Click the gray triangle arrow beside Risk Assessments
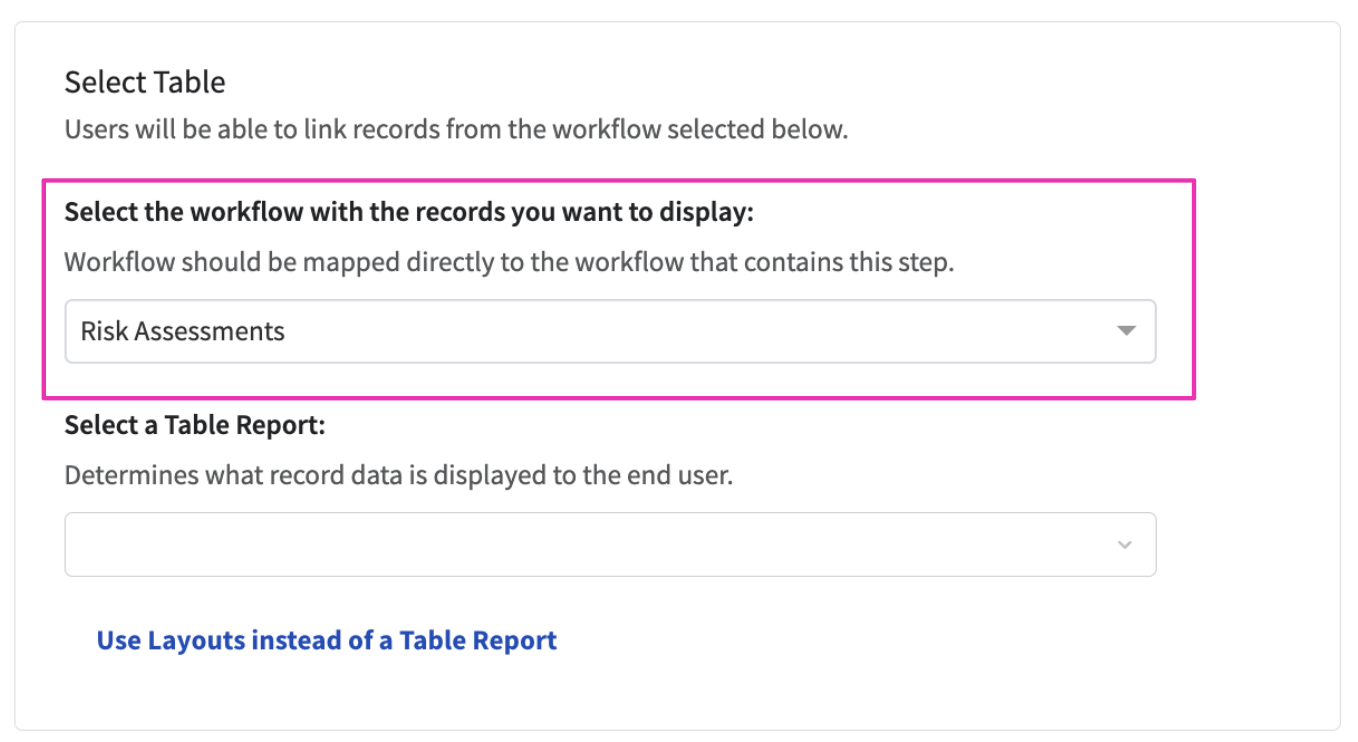Viewport: 1358px width, 742px height. [x=1126, y=331]
